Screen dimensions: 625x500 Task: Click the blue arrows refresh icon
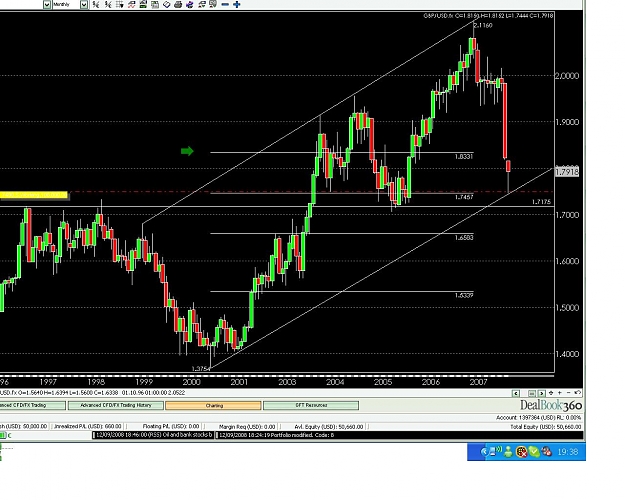pyautogui.click(x=190, y=4)
